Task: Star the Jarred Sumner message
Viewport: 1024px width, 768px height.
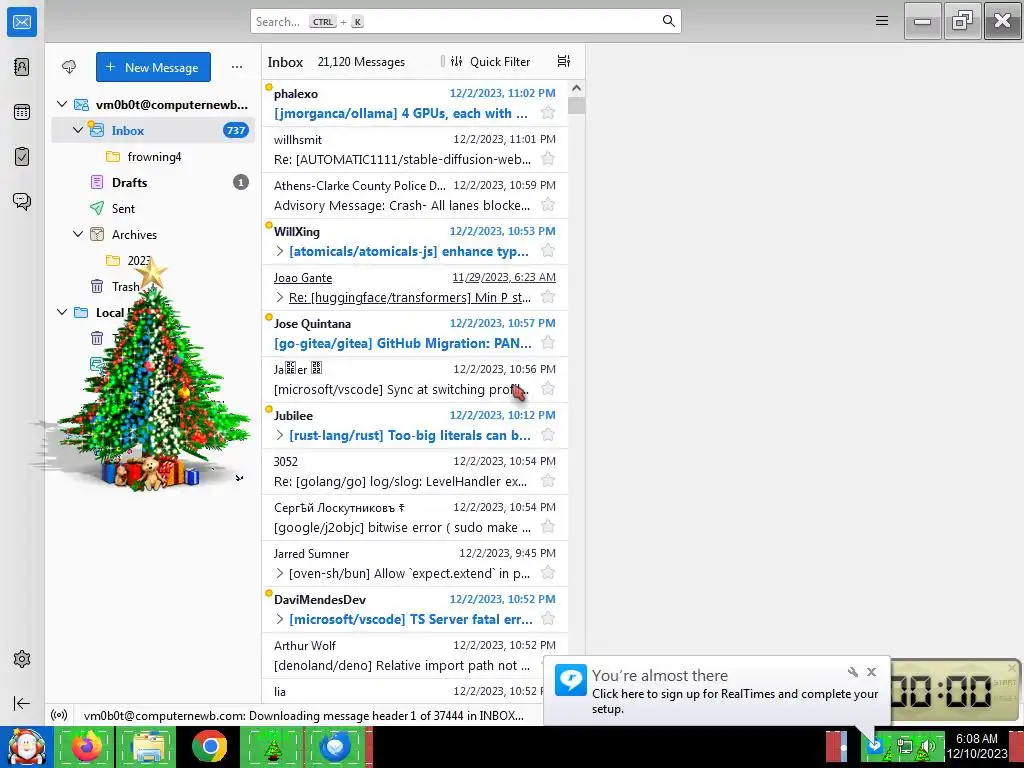Action: pyautogui.click(x=548, y=573)
